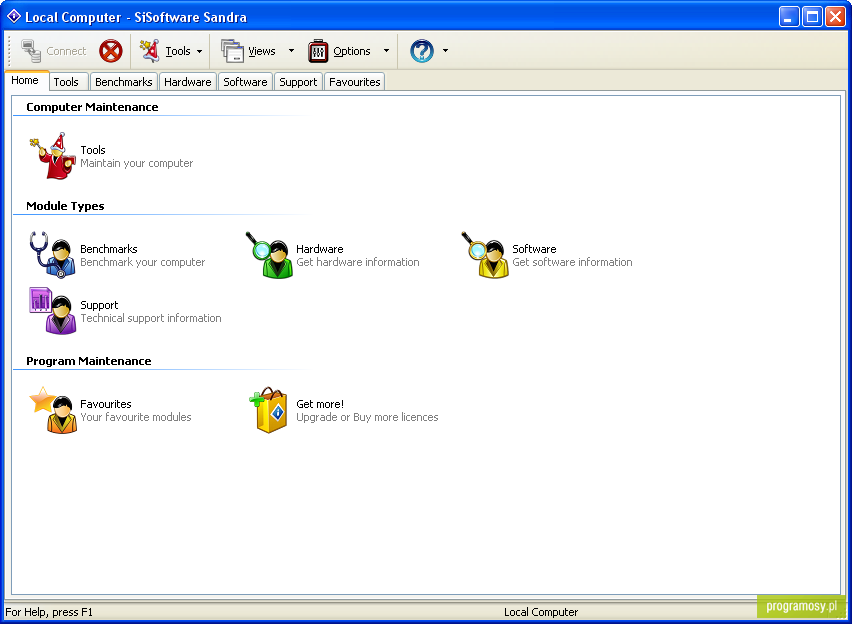Click the 'Get software information' description
852x624 pixels.
572,262
